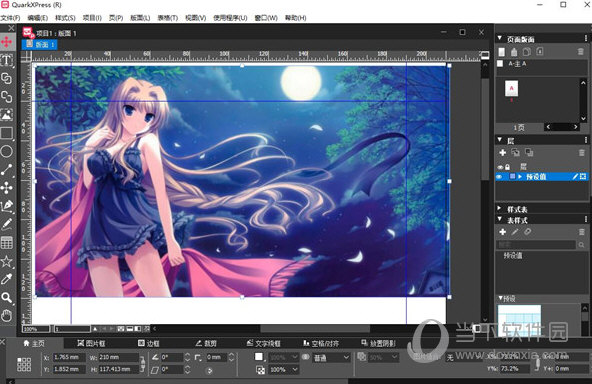Select the Starburst tool
The image size is (592, 384).
coord(7,261)
